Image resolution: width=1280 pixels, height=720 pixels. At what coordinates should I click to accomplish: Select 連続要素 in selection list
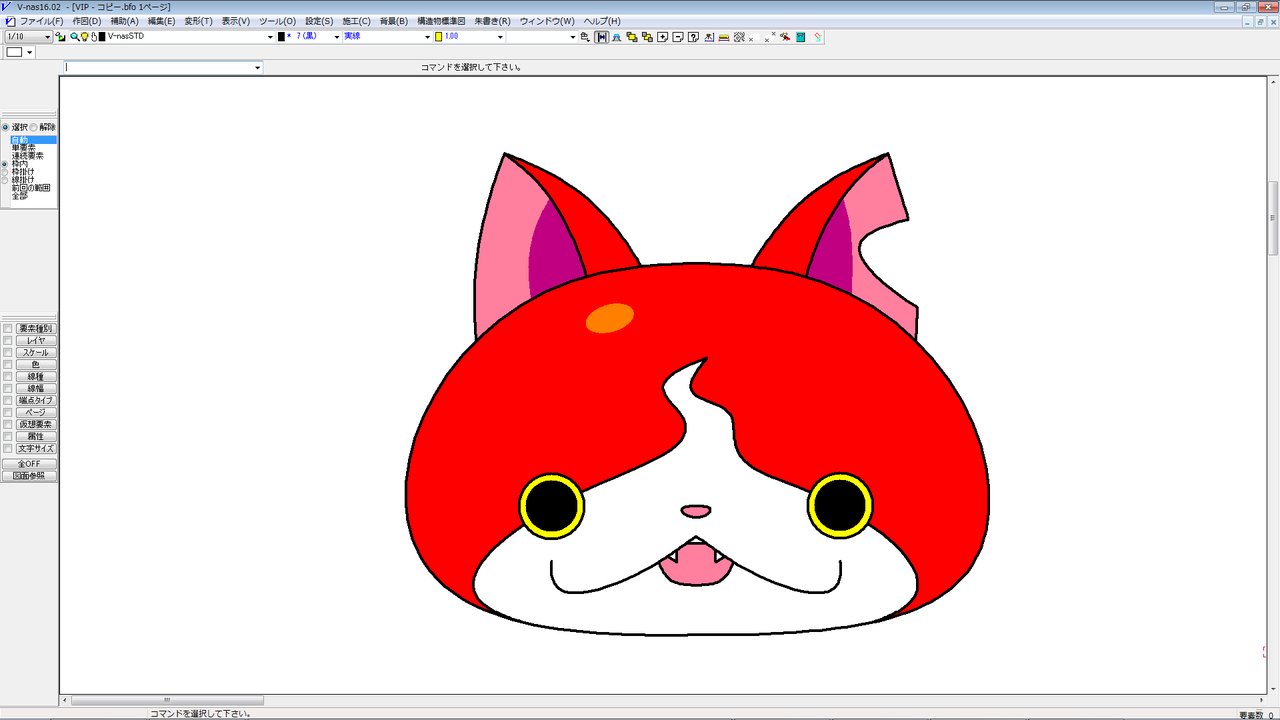click(x=28, y=156)
